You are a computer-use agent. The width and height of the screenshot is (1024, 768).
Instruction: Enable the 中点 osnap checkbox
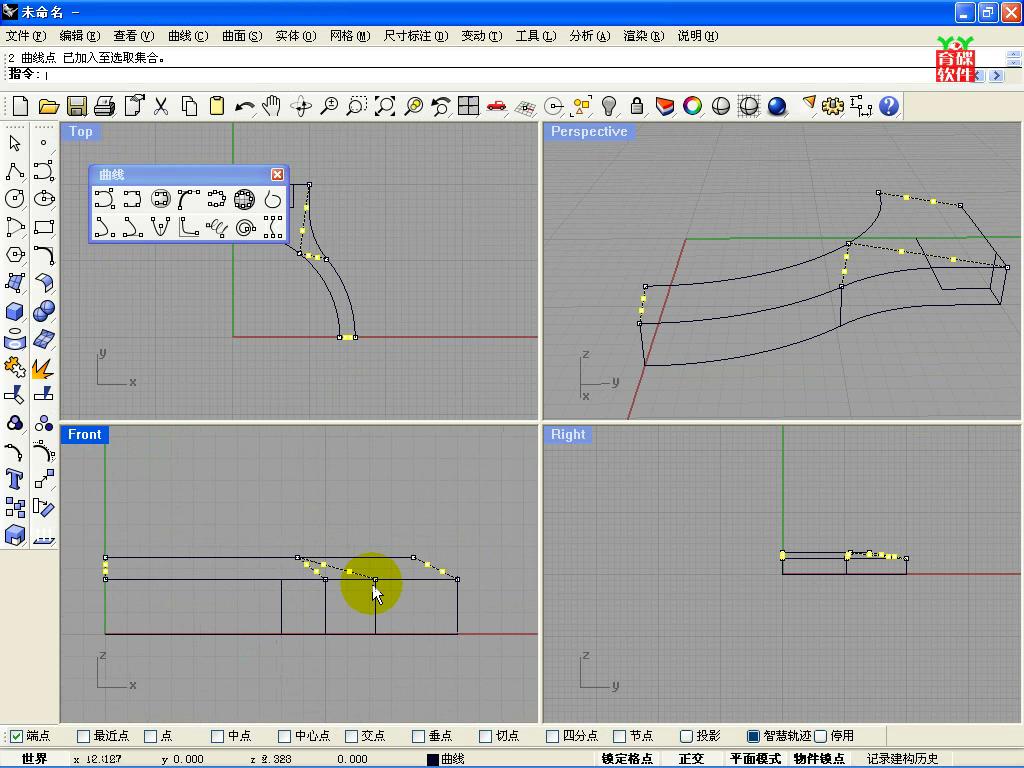point(217,736)
